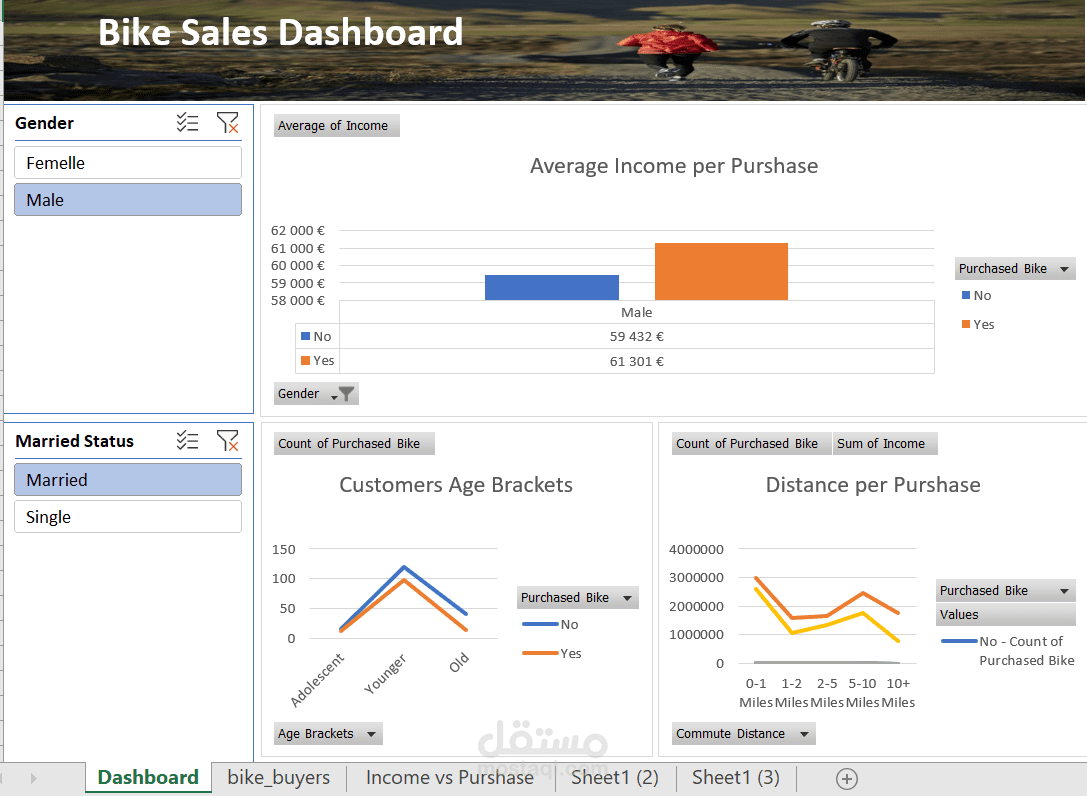Select Single in the Married Status slicer
This screenshot has width=1087, height=796.
[127, 516]
